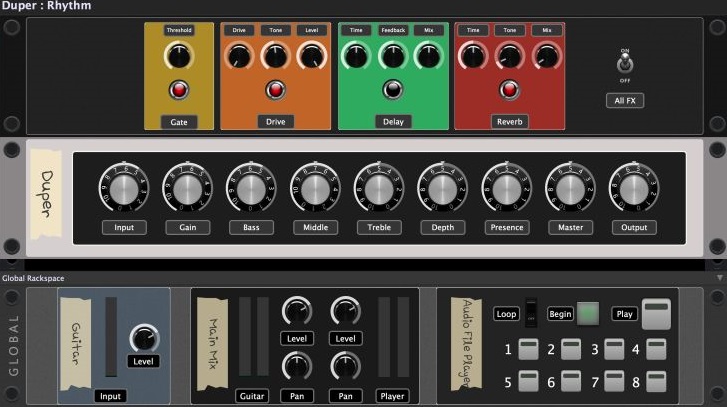Click the Threshold label on Gate pedal
This screenshot has width=727, height=409.
179,30
